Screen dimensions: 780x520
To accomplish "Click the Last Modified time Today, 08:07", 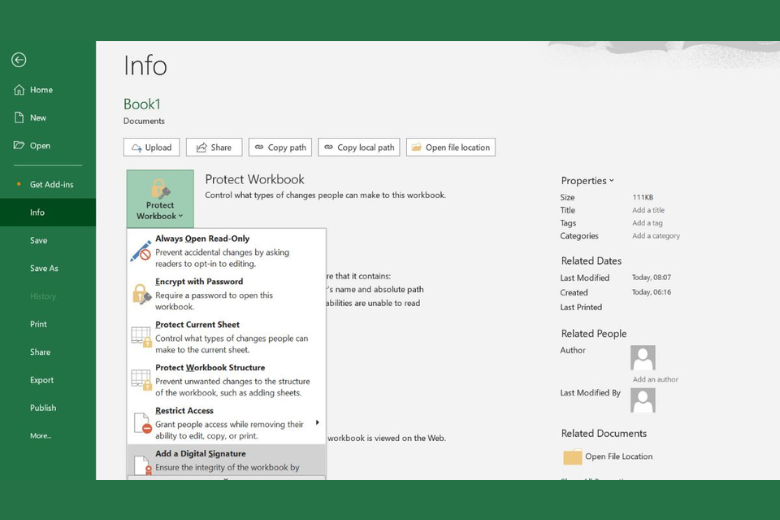I will coord(651,277).
